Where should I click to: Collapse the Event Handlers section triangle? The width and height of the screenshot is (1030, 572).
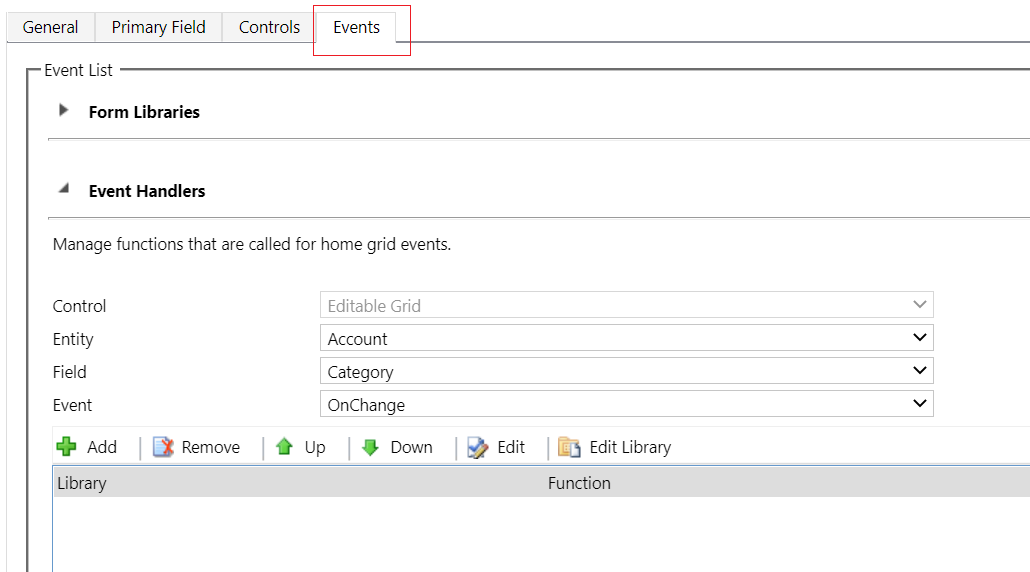click(x=64, y=189)
